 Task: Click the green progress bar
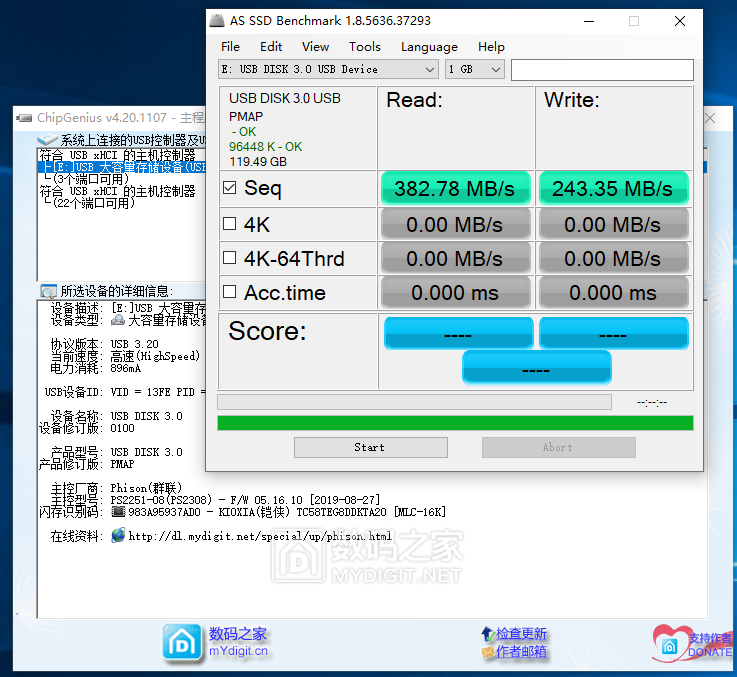(455, 423)
